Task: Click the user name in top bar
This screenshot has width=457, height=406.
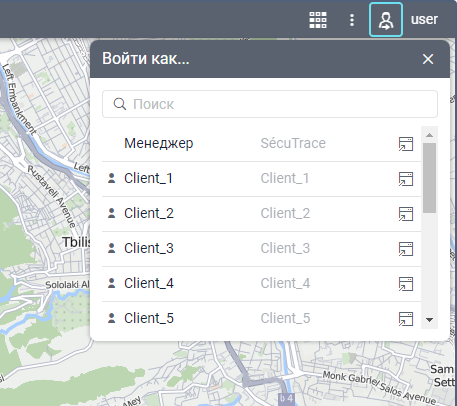Action: tap(424, 19)
